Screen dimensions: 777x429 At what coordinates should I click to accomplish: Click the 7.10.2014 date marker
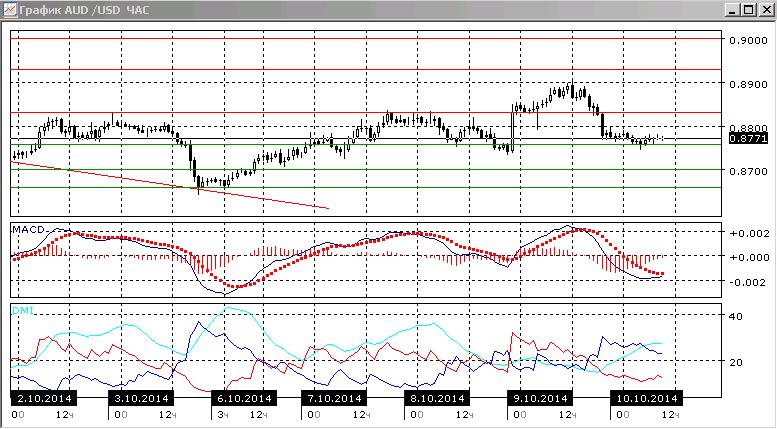pyautogui.click(x=334, y=398)
